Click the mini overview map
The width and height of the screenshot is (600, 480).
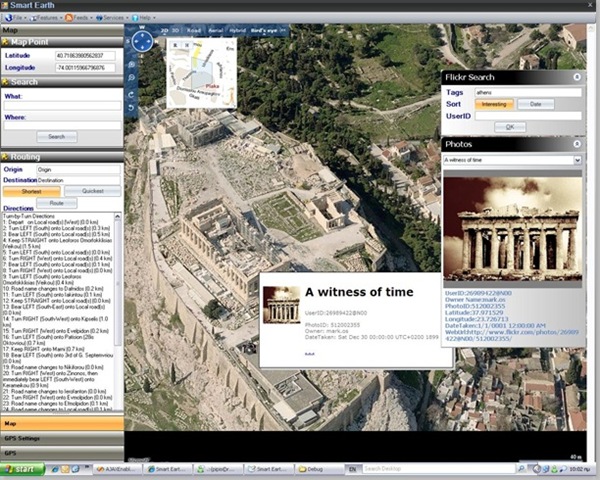pos(202,73)
